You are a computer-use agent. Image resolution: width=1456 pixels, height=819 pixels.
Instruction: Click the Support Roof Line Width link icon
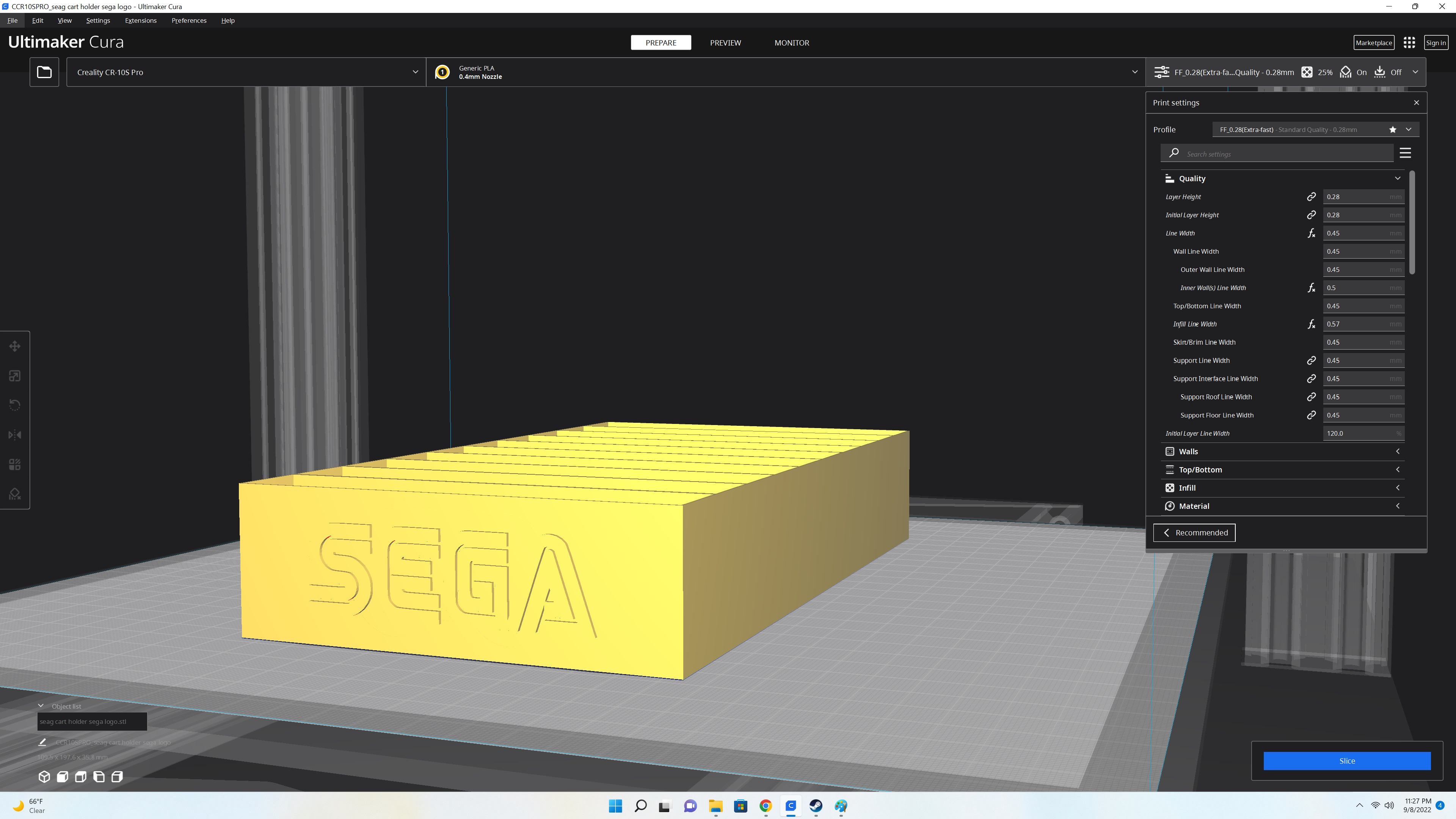1311,397
